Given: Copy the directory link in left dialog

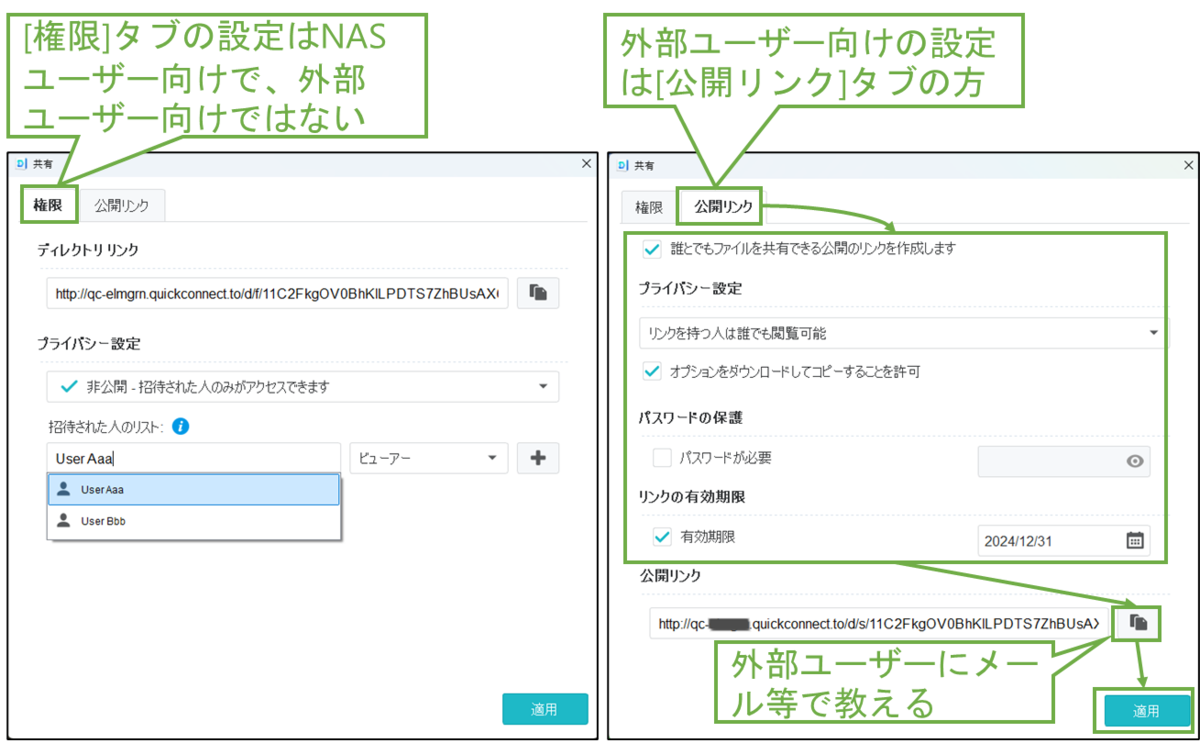Looking at the screenshot, I should [538, 293].
